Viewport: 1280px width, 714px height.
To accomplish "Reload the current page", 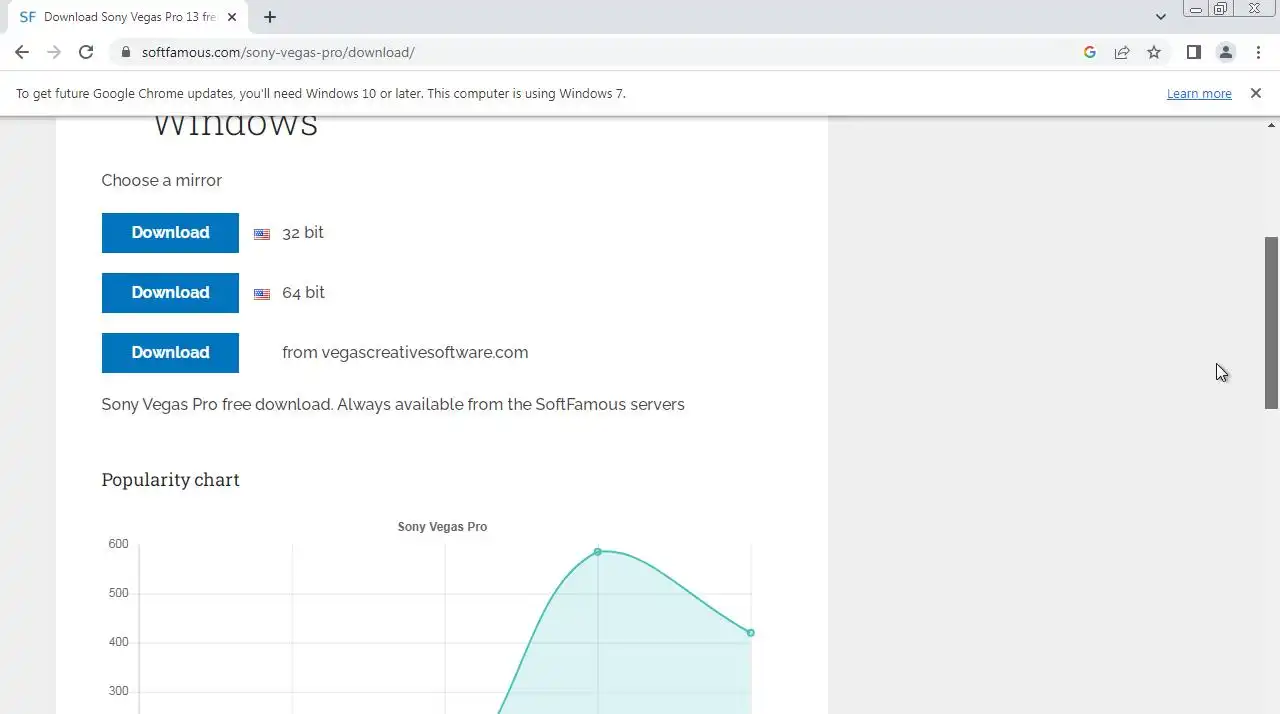I will point(86,52).
